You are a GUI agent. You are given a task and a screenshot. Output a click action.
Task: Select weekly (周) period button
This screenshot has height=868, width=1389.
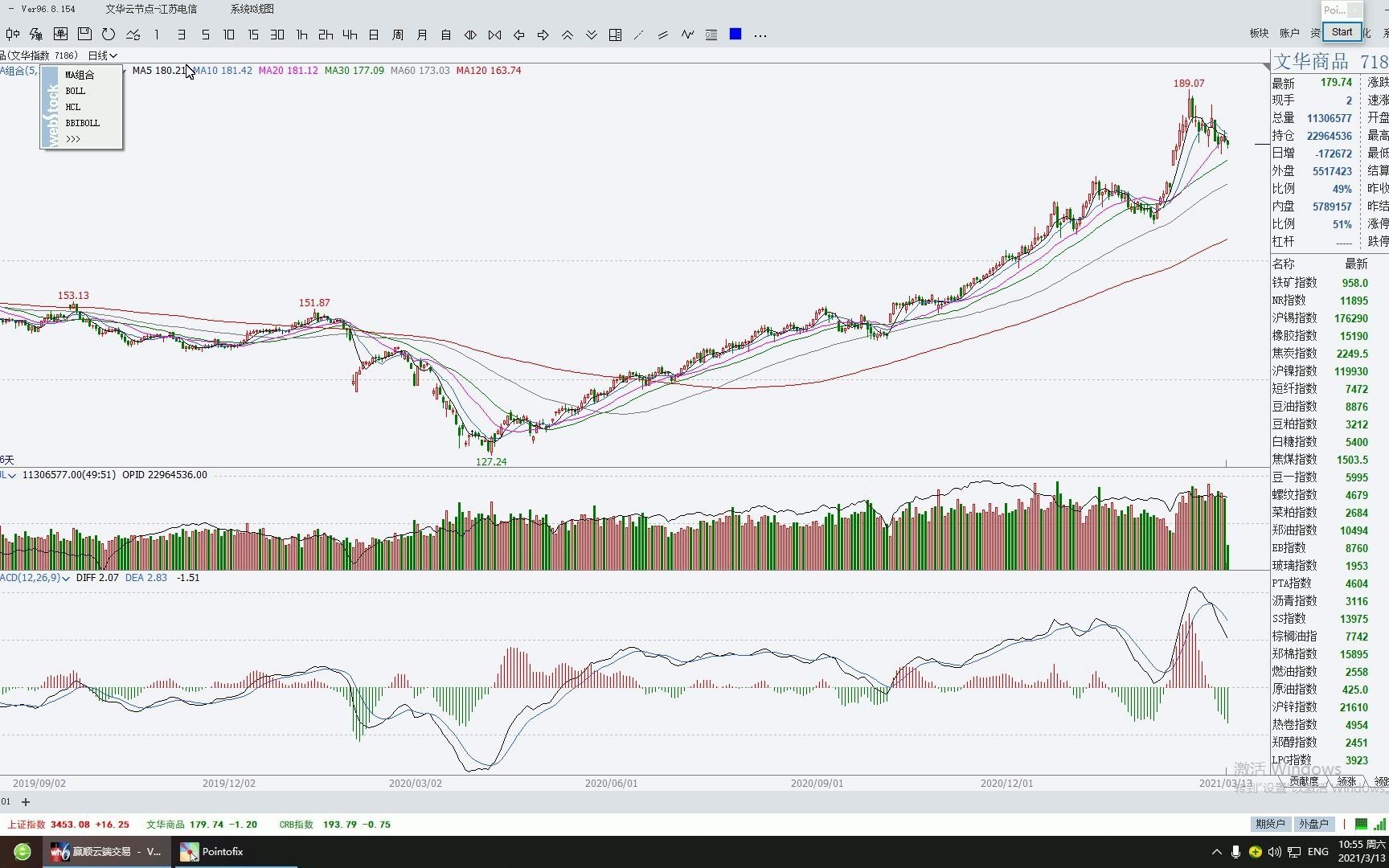pos(398,35)
